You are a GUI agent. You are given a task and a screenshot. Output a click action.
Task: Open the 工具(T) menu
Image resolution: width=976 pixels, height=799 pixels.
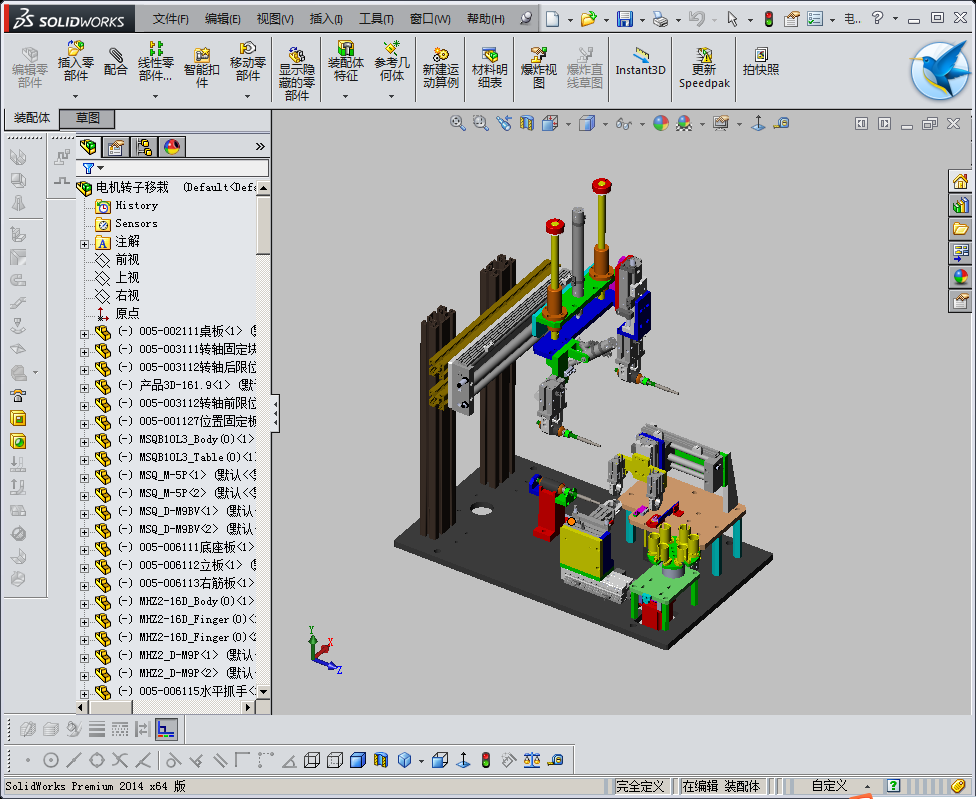point(376,19)
